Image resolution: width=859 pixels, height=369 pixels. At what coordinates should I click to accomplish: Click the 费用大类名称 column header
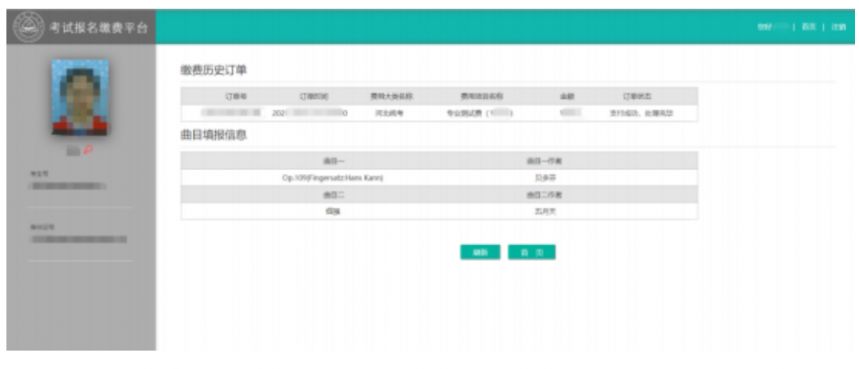click(x=391, y=96)
